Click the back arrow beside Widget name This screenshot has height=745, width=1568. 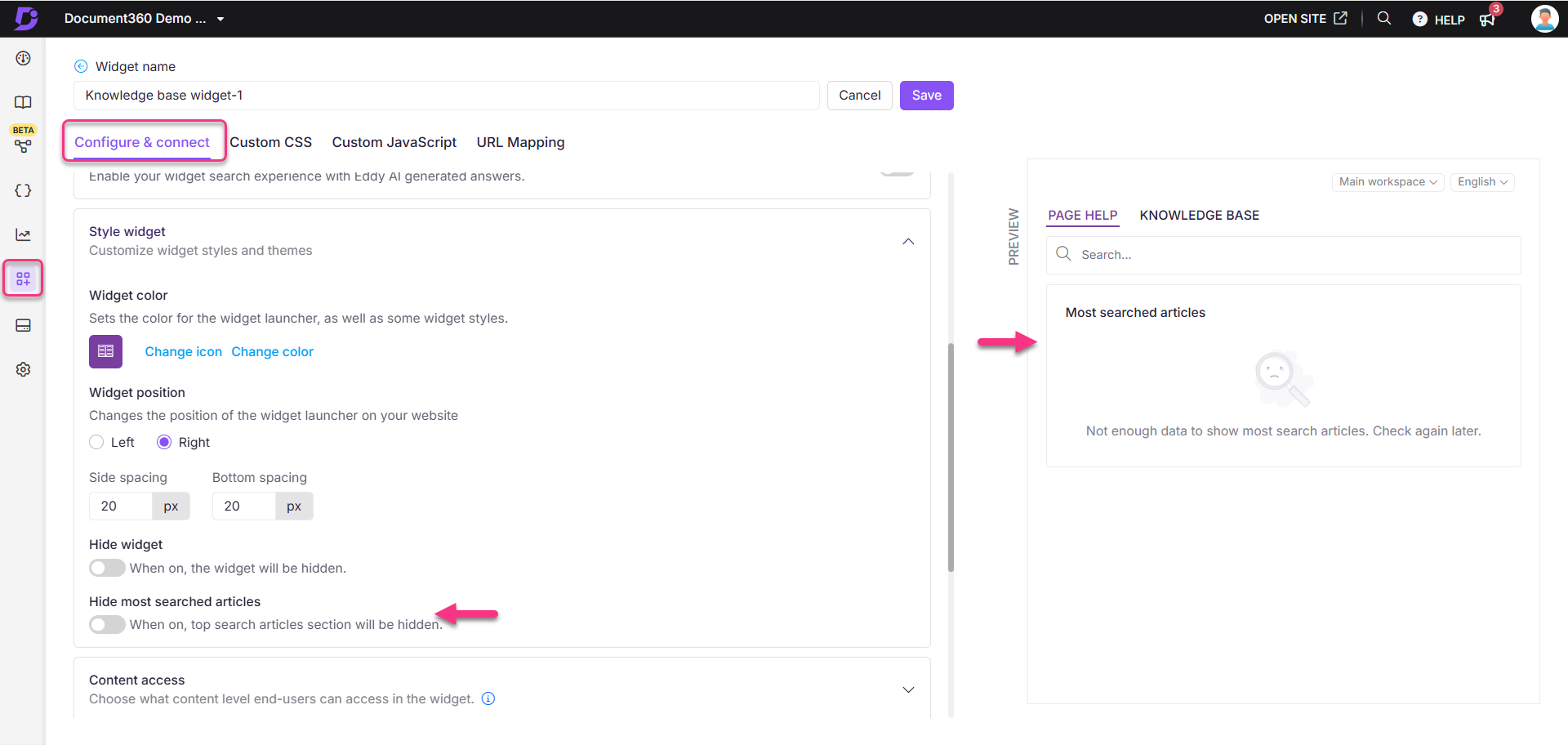click(x=81, y=66)
